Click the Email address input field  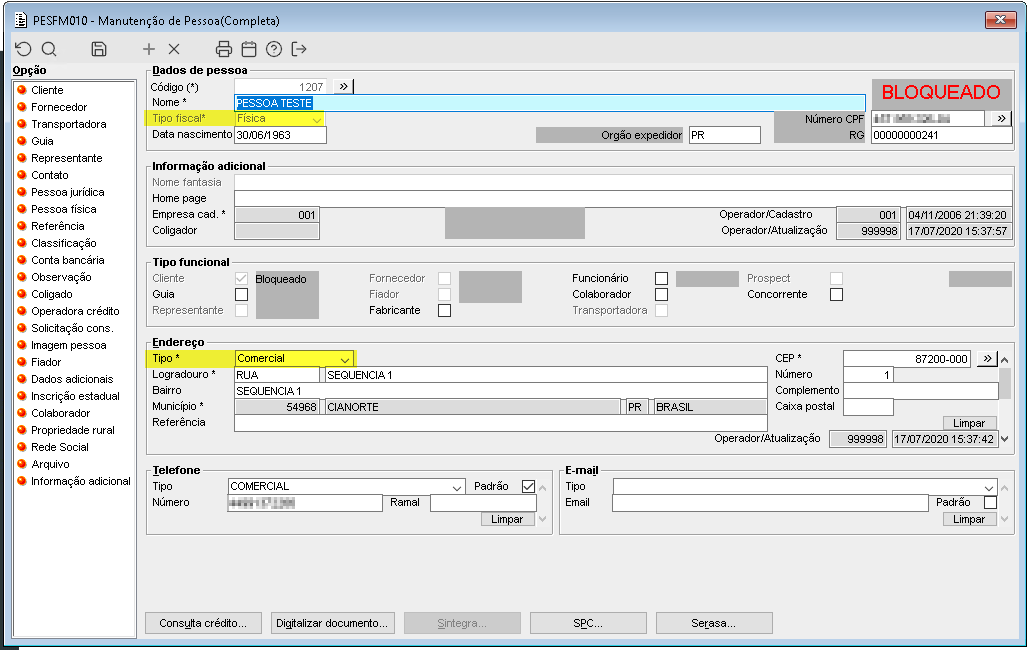pyautogui.click(x=770, y=503)
